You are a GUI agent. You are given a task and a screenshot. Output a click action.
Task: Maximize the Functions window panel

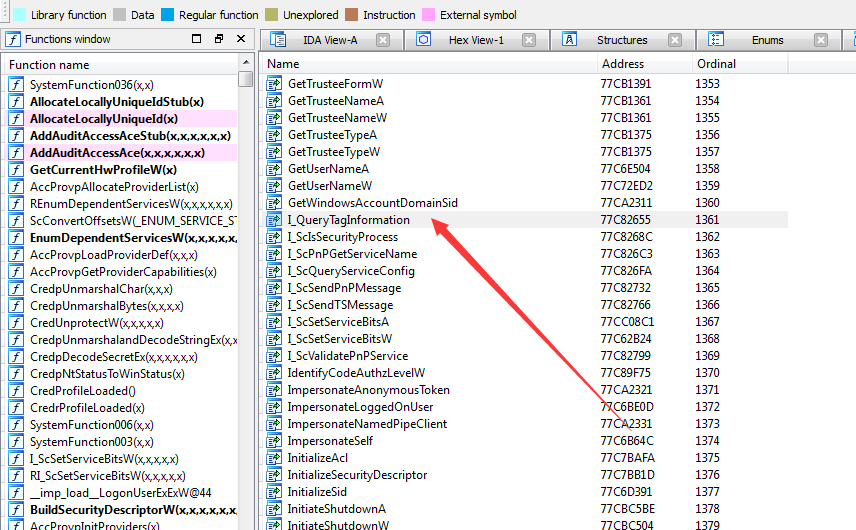(197, 39)
